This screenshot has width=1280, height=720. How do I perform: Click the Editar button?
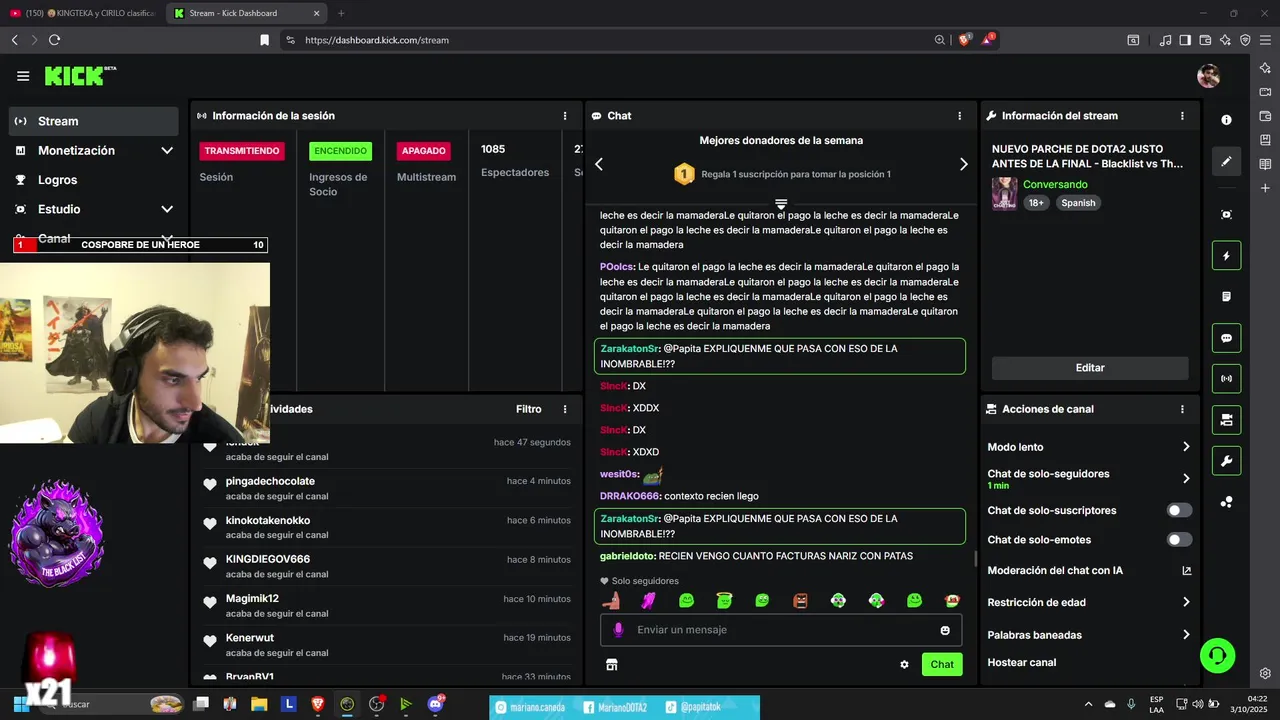click(1090, 368)
